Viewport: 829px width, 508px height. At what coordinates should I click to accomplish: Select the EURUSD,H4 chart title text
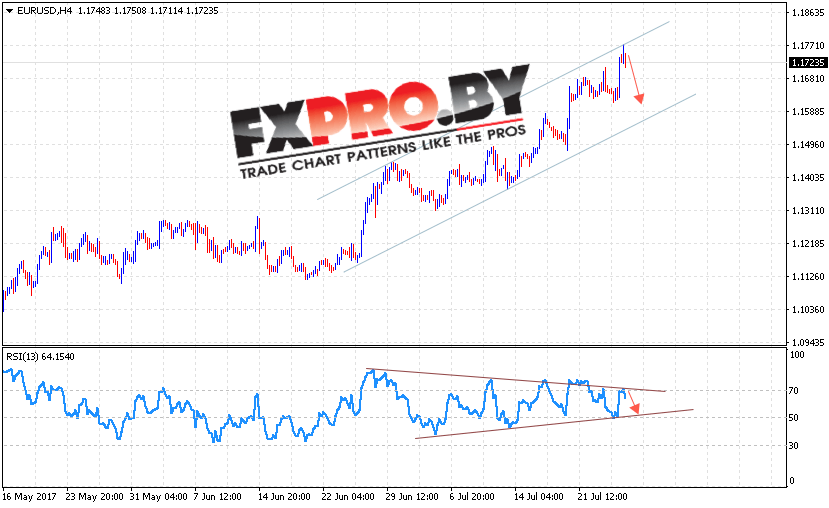tap(44, 11)
